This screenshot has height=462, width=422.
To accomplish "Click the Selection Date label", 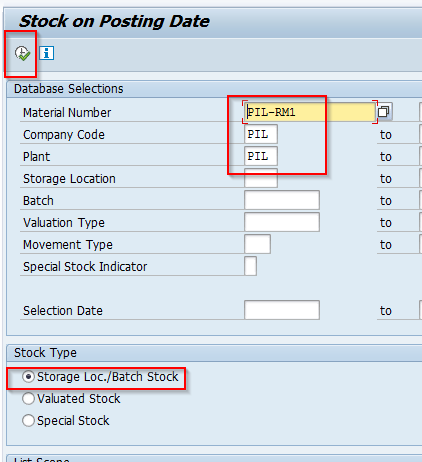I will click(63, 311).
